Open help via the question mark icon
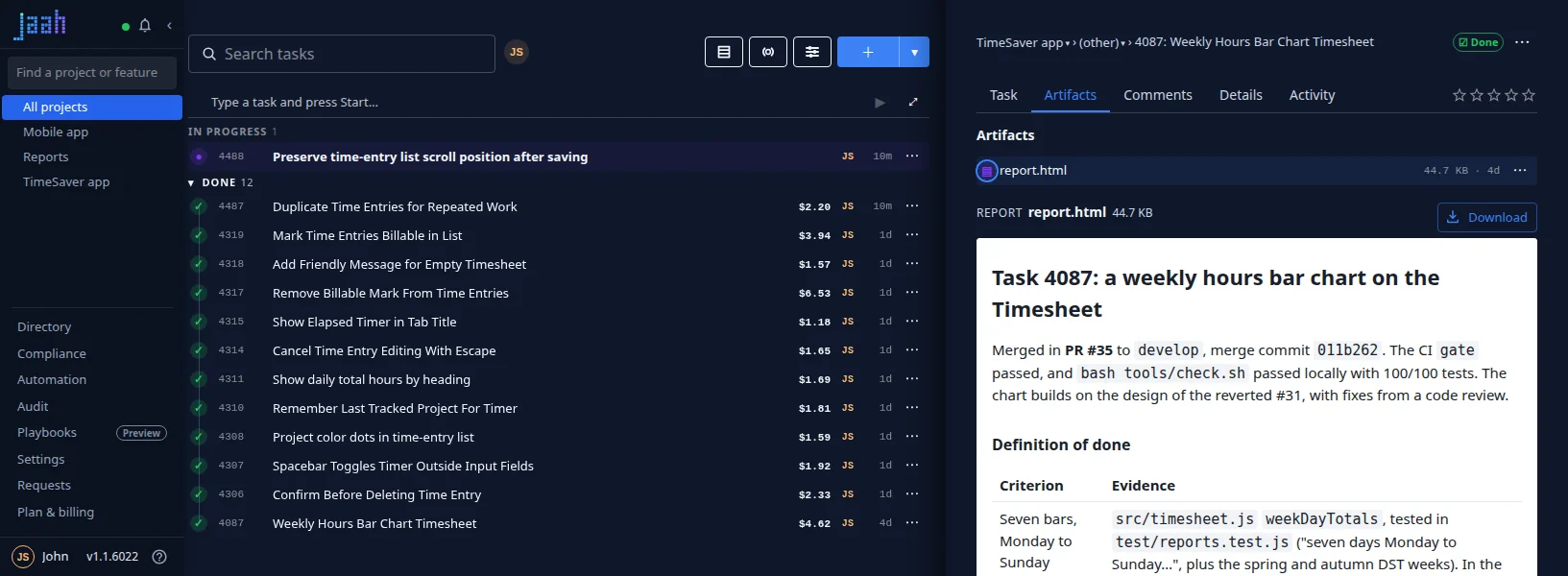Viewport: 1568px width, 576px height. [x=159, y=557]
